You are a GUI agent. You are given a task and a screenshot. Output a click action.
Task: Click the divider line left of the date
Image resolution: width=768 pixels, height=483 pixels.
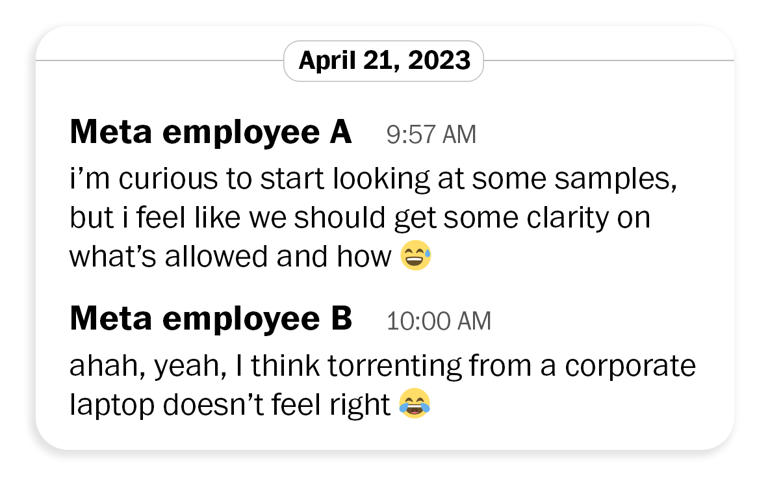tap(160, 60)
